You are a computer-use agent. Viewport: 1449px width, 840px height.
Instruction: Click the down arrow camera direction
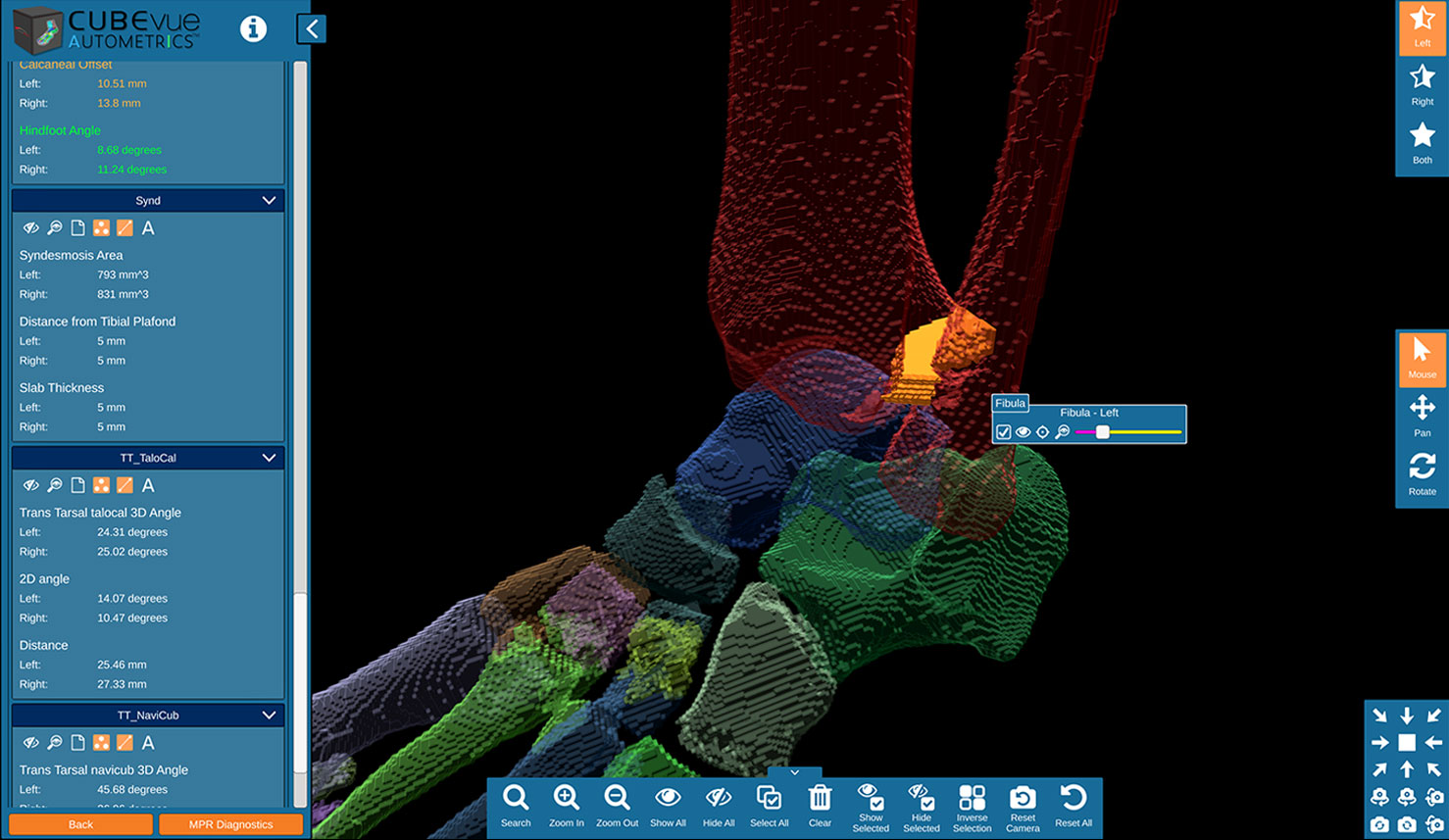click(x=1407, y=716)
